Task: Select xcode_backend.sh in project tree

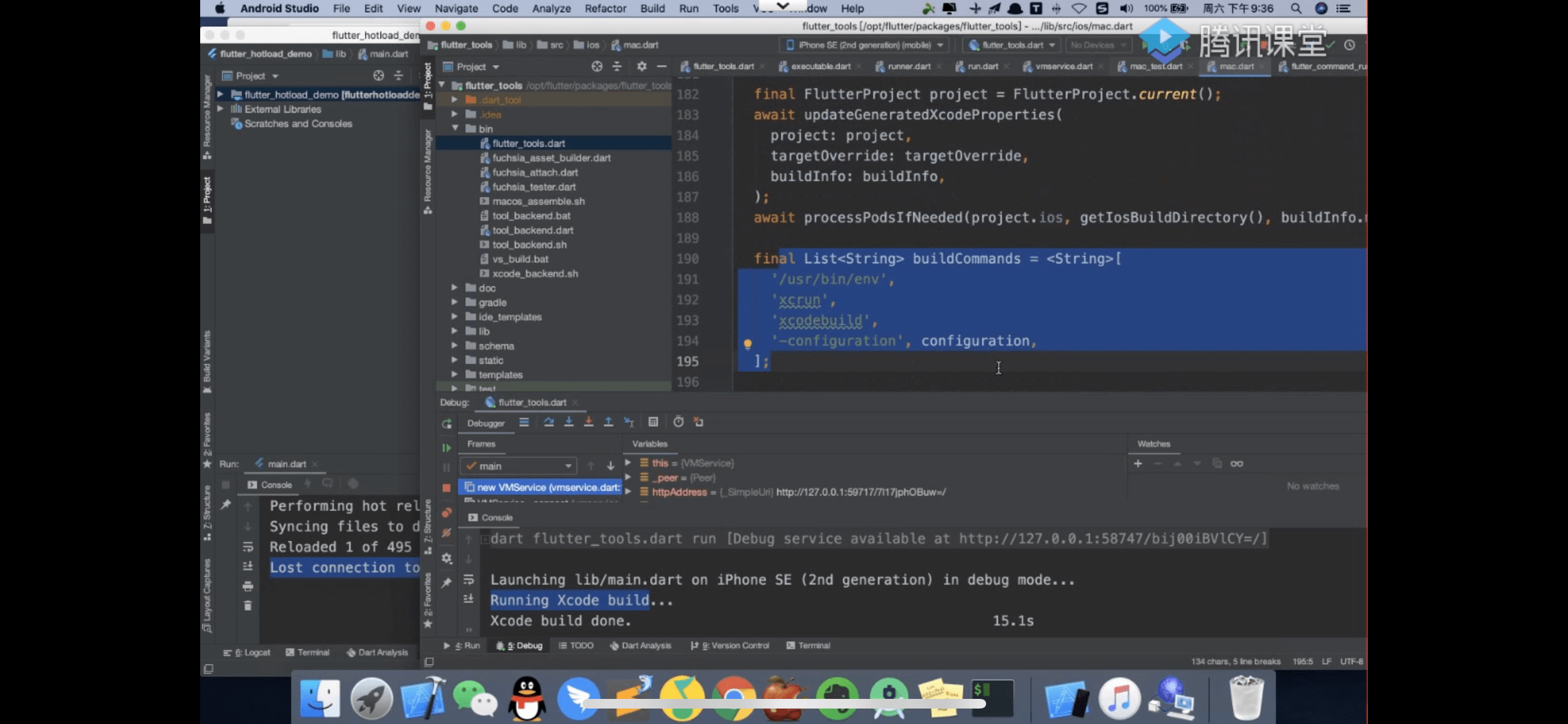Action: 534,274
